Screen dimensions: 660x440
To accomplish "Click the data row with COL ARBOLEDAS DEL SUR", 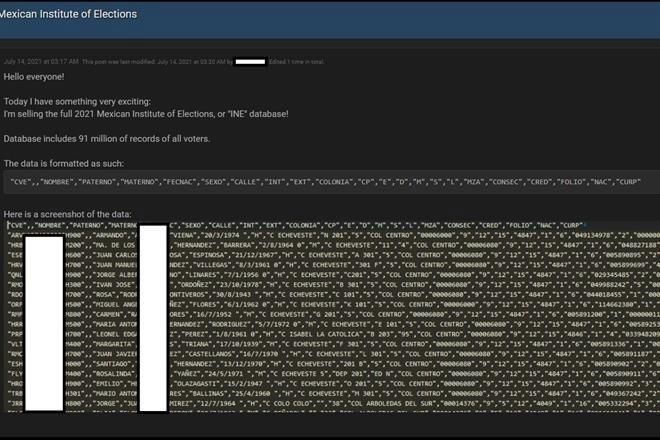I will tap(333, 403).
